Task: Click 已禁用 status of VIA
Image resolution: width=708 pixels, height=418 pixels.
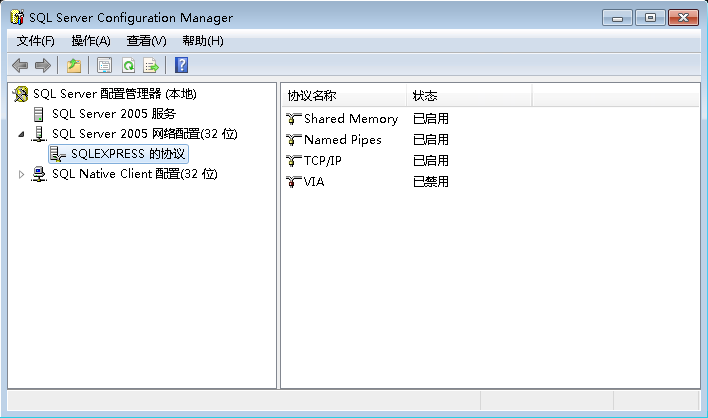Action: pos(431,182)
